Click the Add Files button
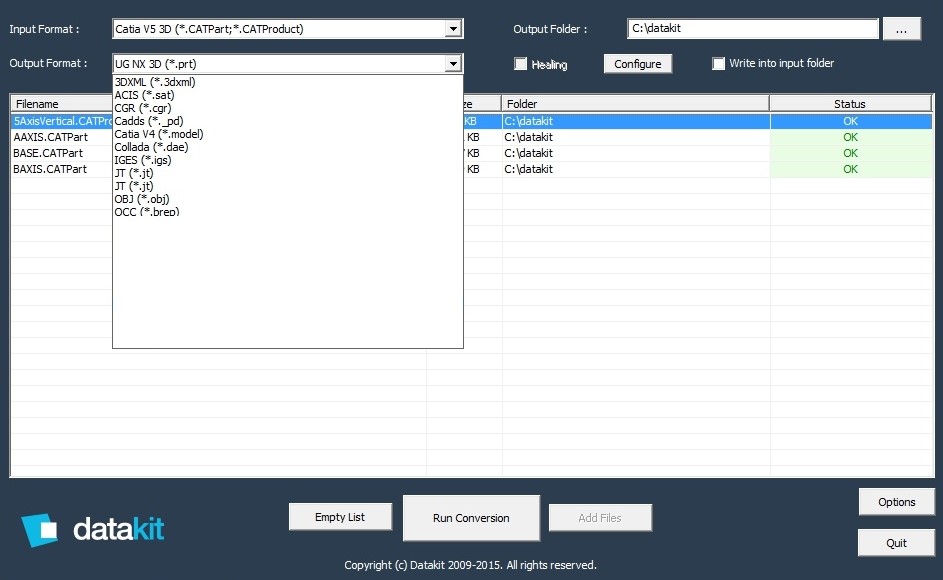Viewport: 943px width, 580px height. click(600, 518)
